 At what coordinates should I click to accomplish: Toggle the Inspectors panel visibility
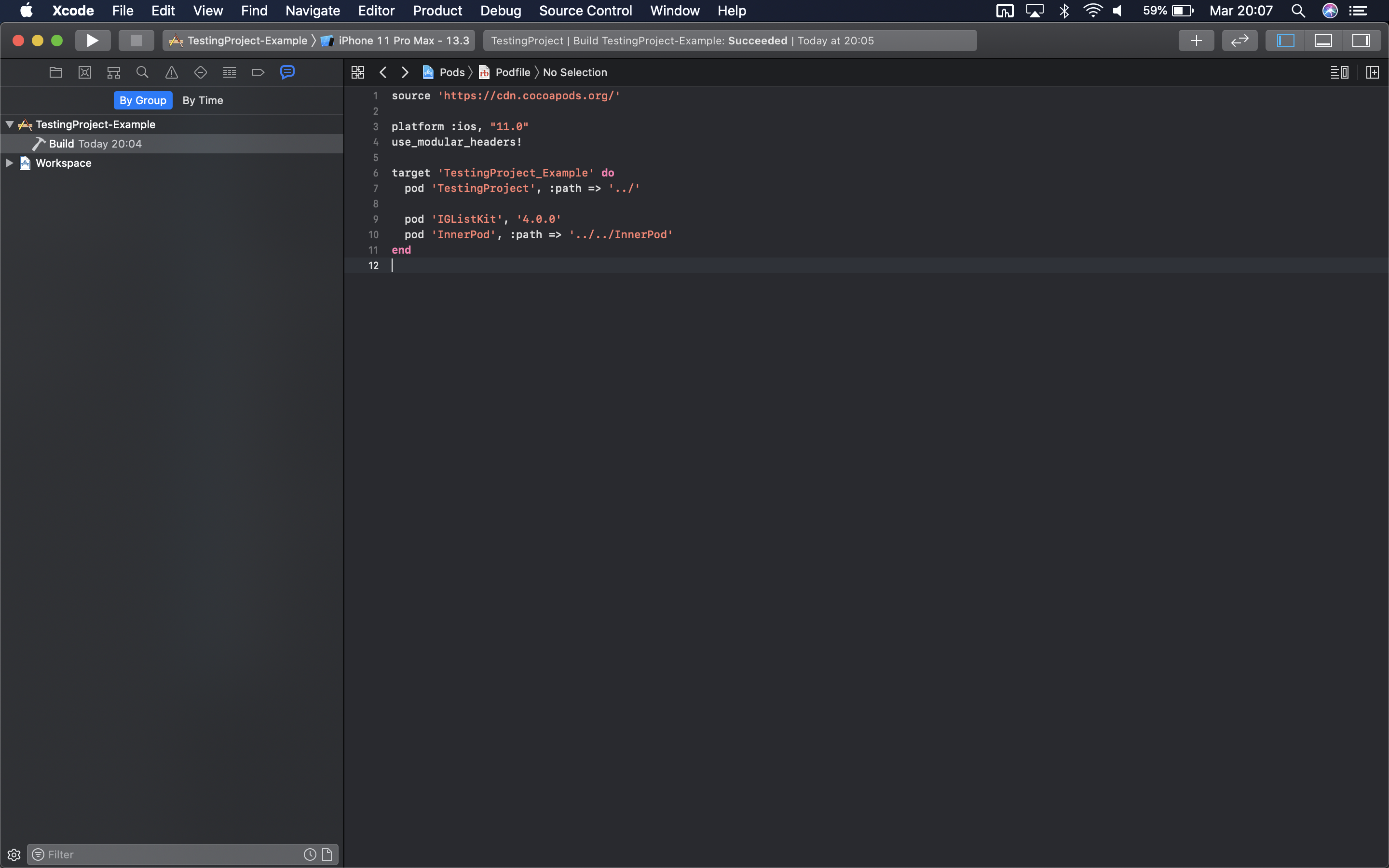click(x=1361, y=41)
